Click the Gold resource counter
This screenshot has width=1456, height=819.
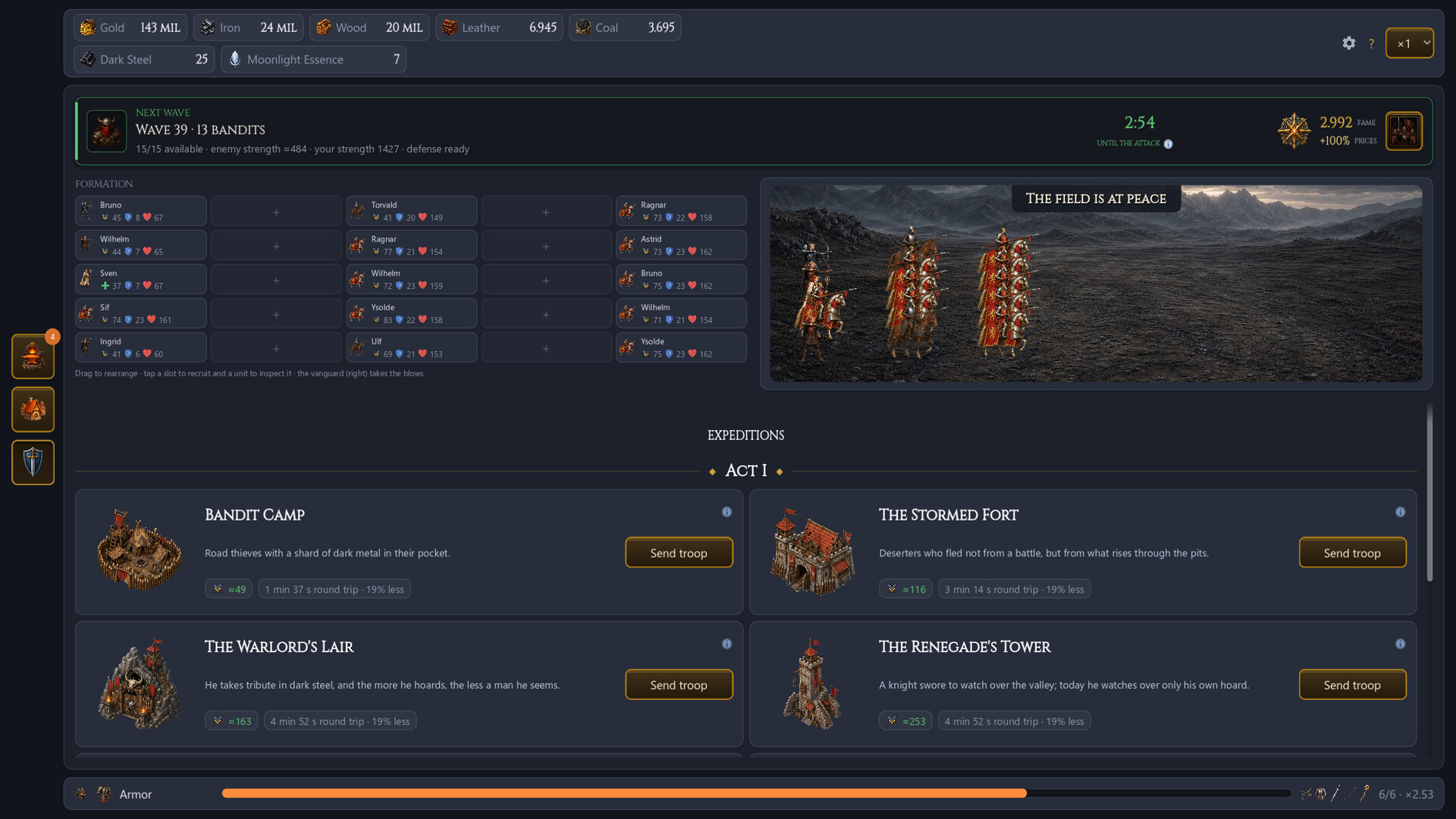130,27
